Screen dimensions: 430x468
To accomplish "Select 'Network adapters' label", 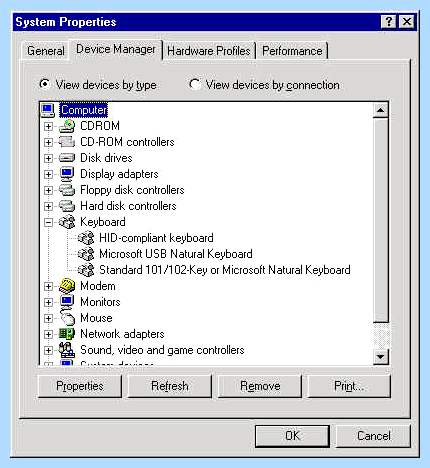I will [122, 334].
